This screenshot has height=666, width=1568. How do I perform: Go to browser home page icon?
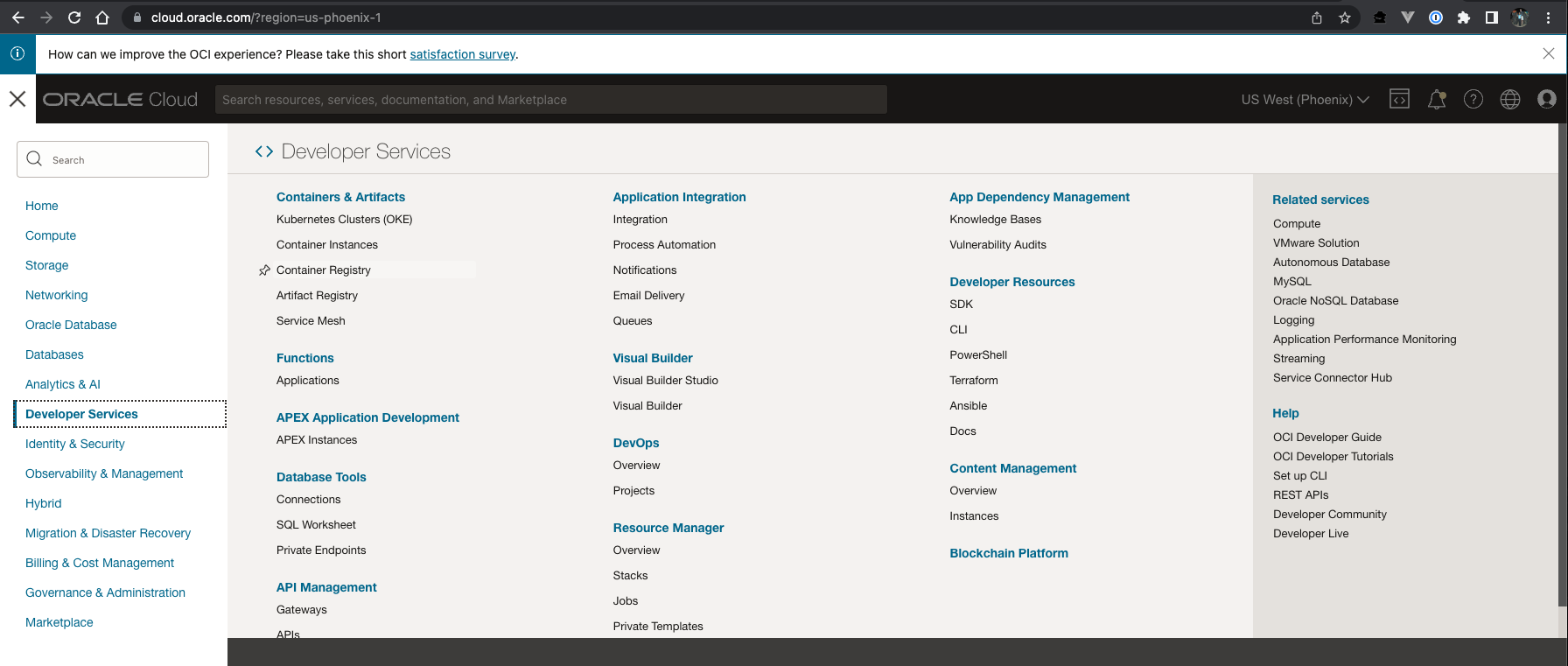click(x=102, y=18)
